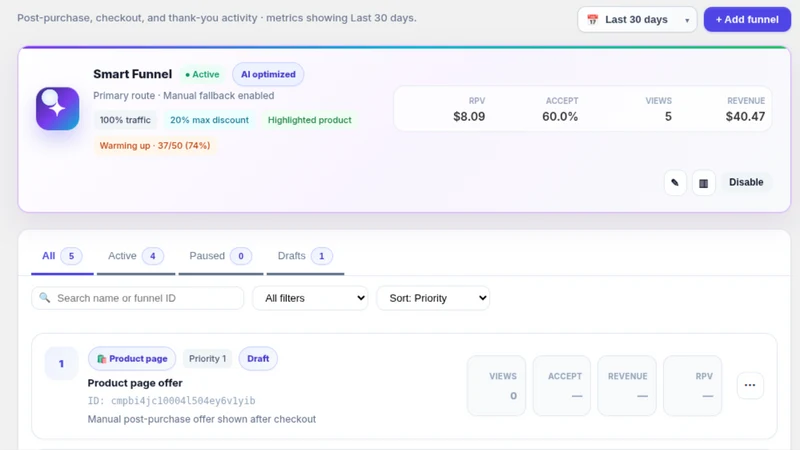Click the Priority 1 label
This screenshot has width=800, height=450.
(207, 359)
